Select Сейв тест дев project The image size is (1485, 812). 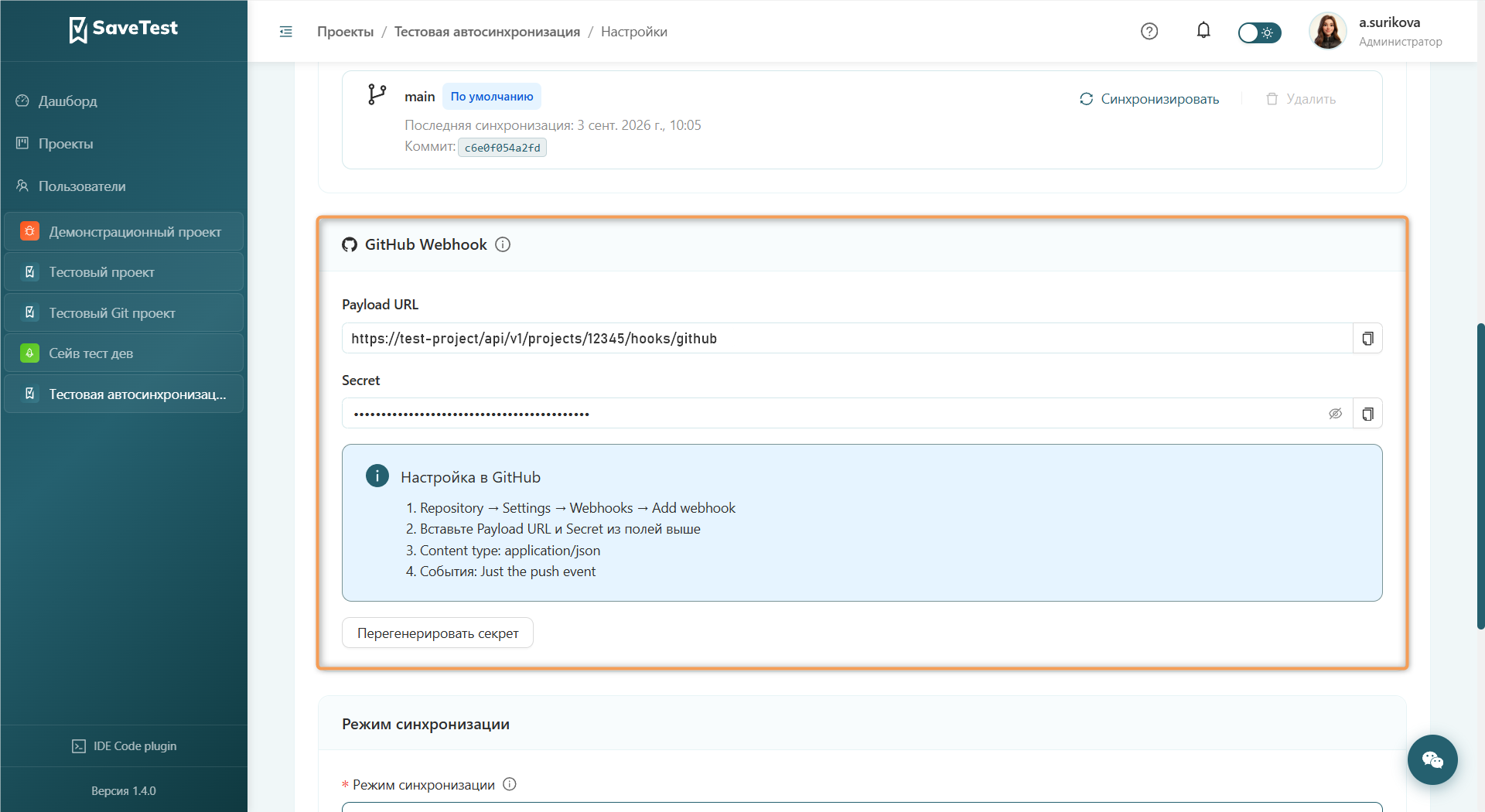tap(124, 353)
